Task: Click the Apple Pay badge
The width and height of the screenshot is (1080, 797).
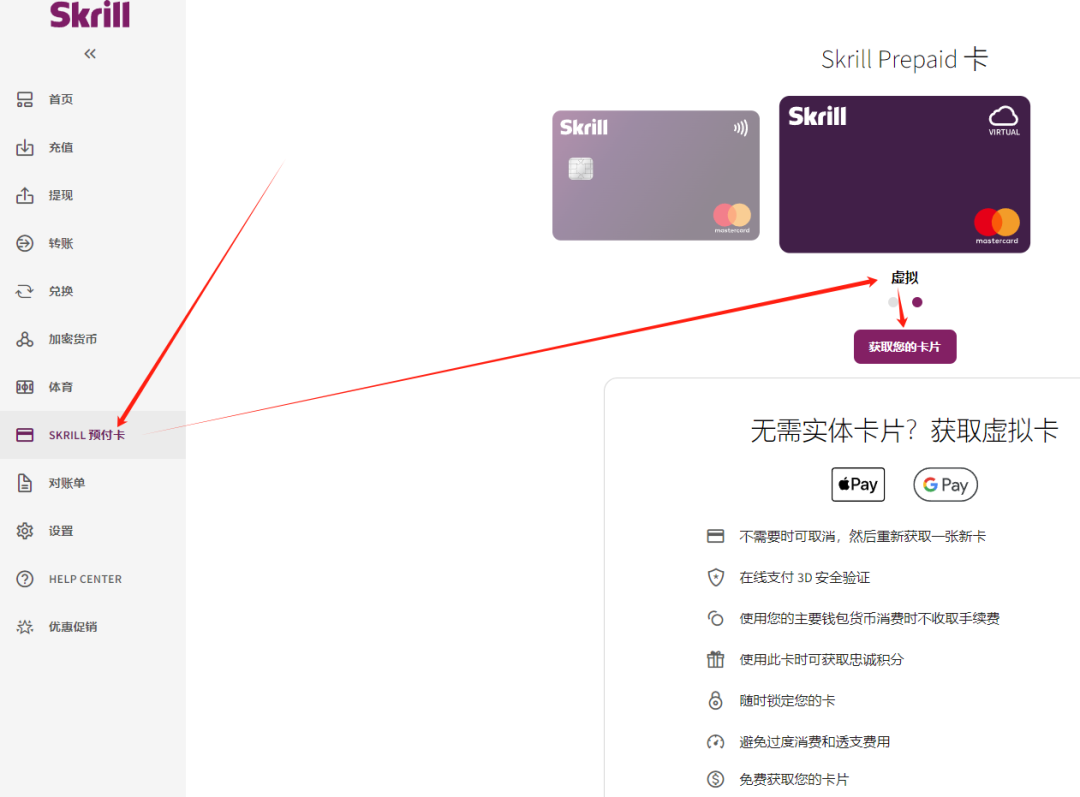Action: (x=858, y=484)
